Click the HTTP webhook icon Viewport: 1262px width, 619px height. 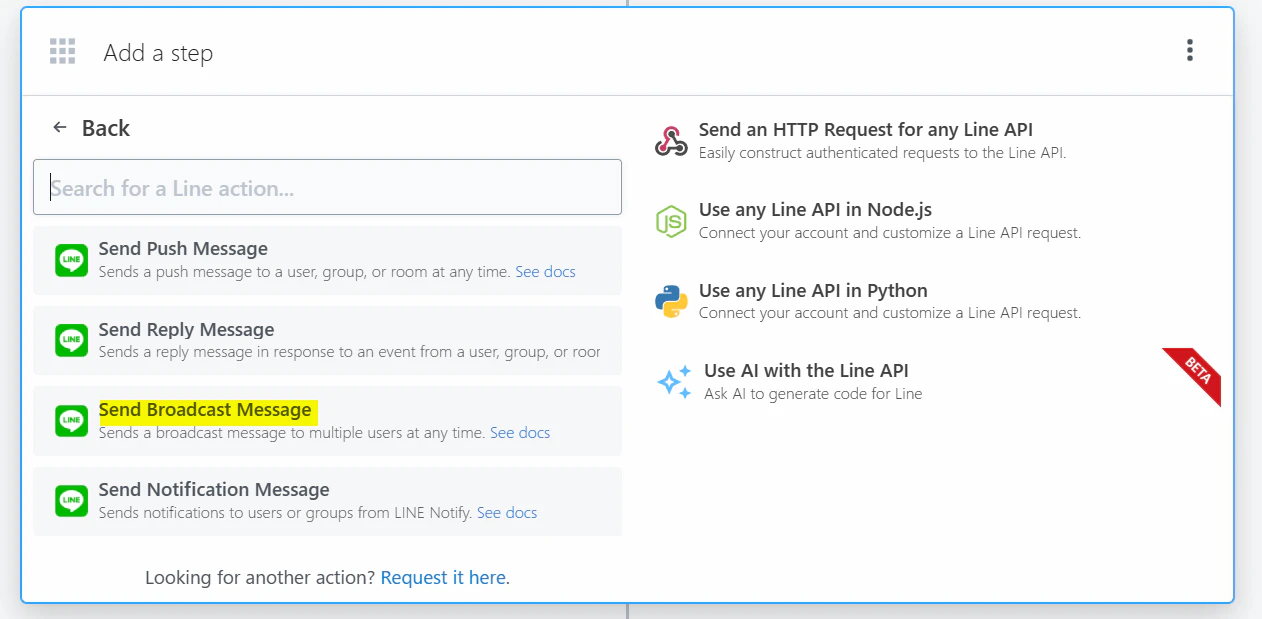point(671,141)
